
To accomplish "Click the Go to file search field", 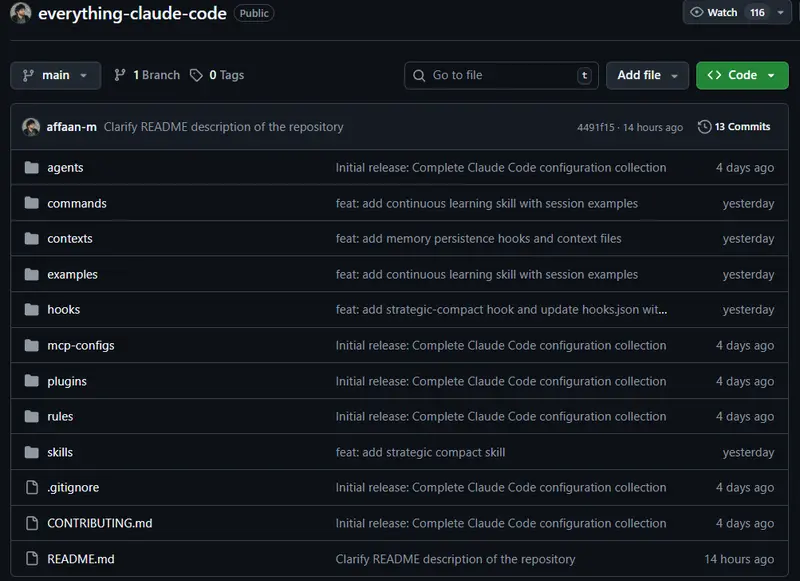I will pos(500,75).
